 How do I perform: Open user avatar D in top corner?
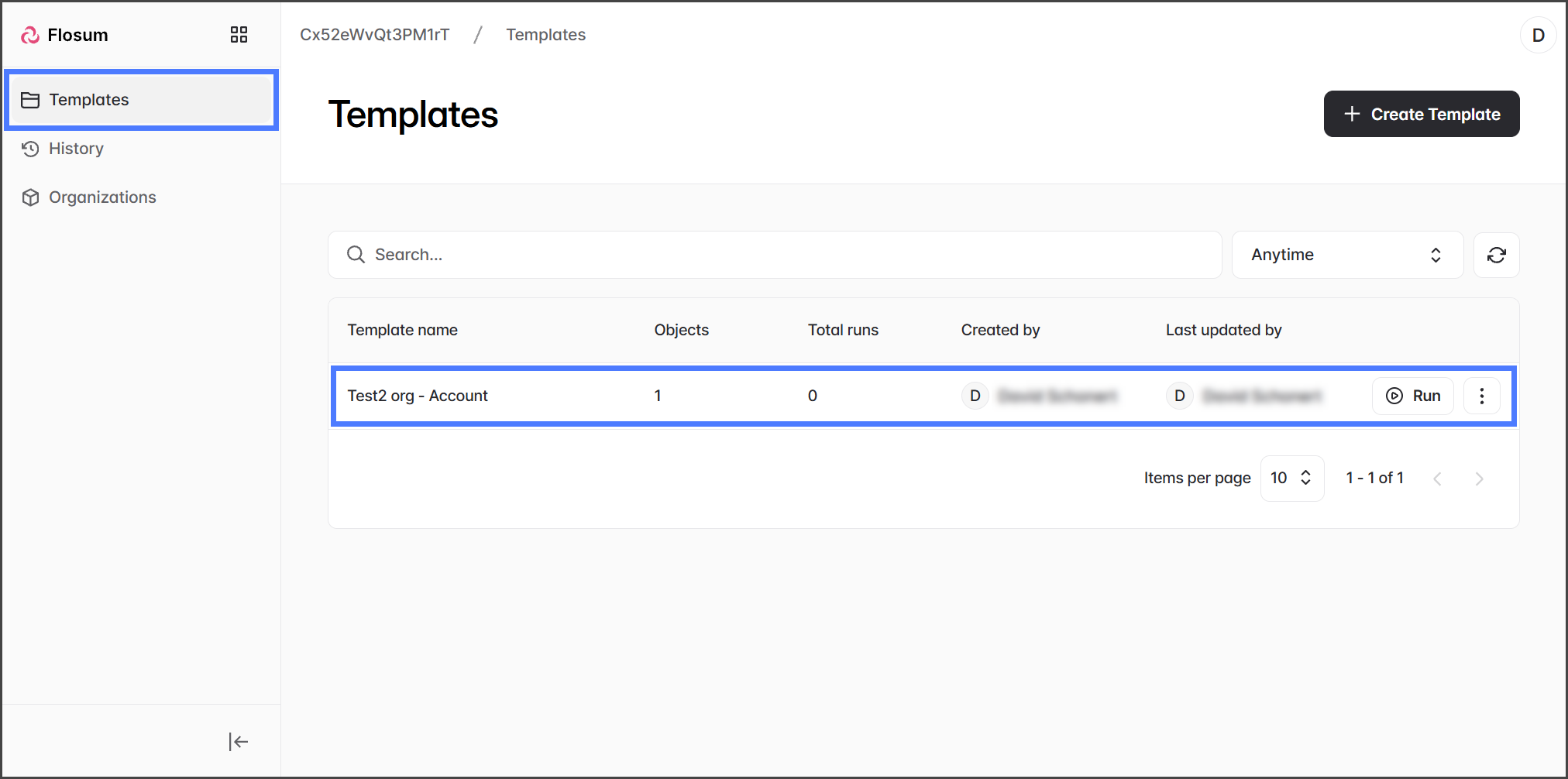[x=1538, y=35]
